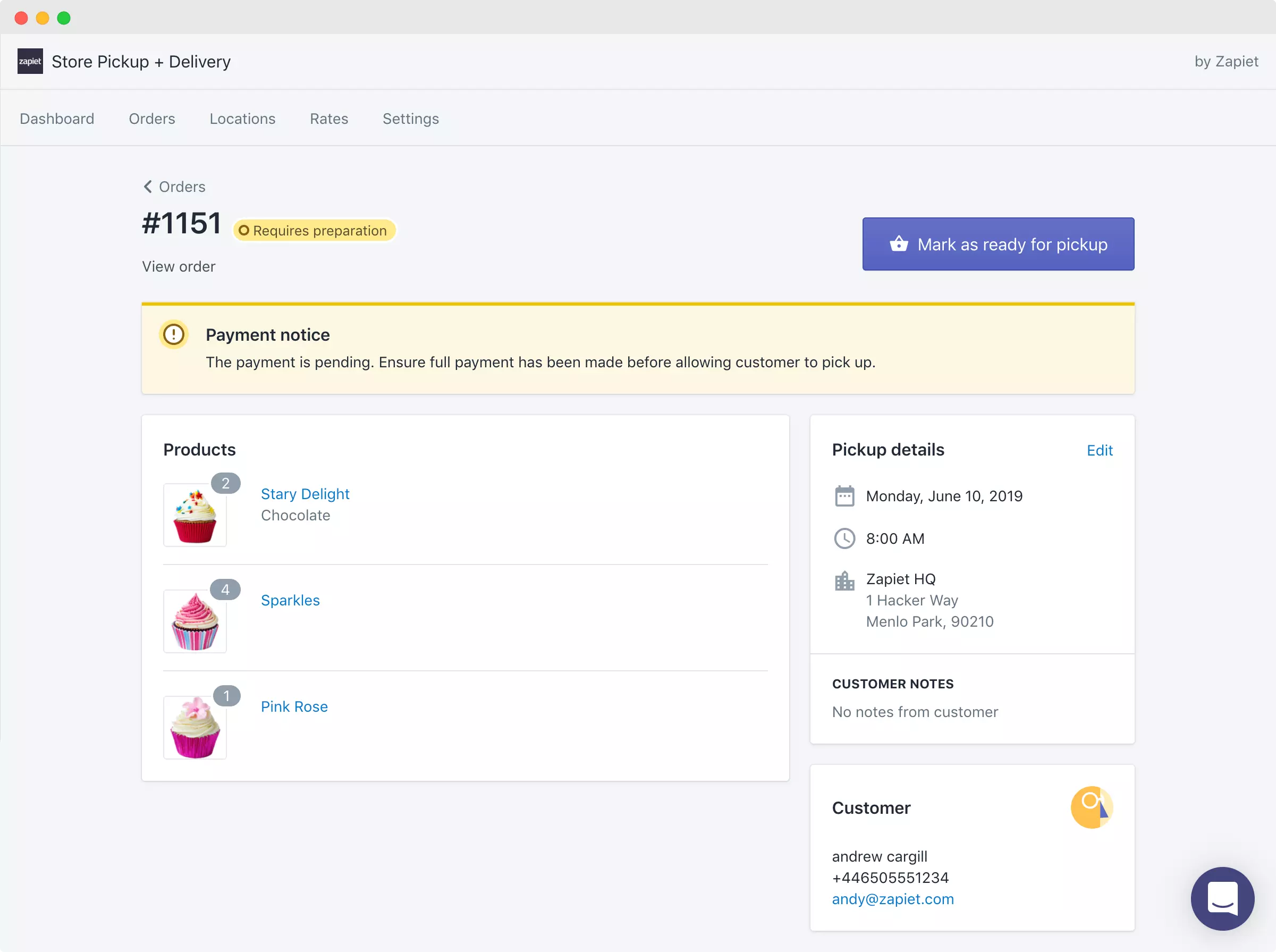Click the customer avatar icon
This screenshot has width=1276, height=952.
(x=1091, y=807)
